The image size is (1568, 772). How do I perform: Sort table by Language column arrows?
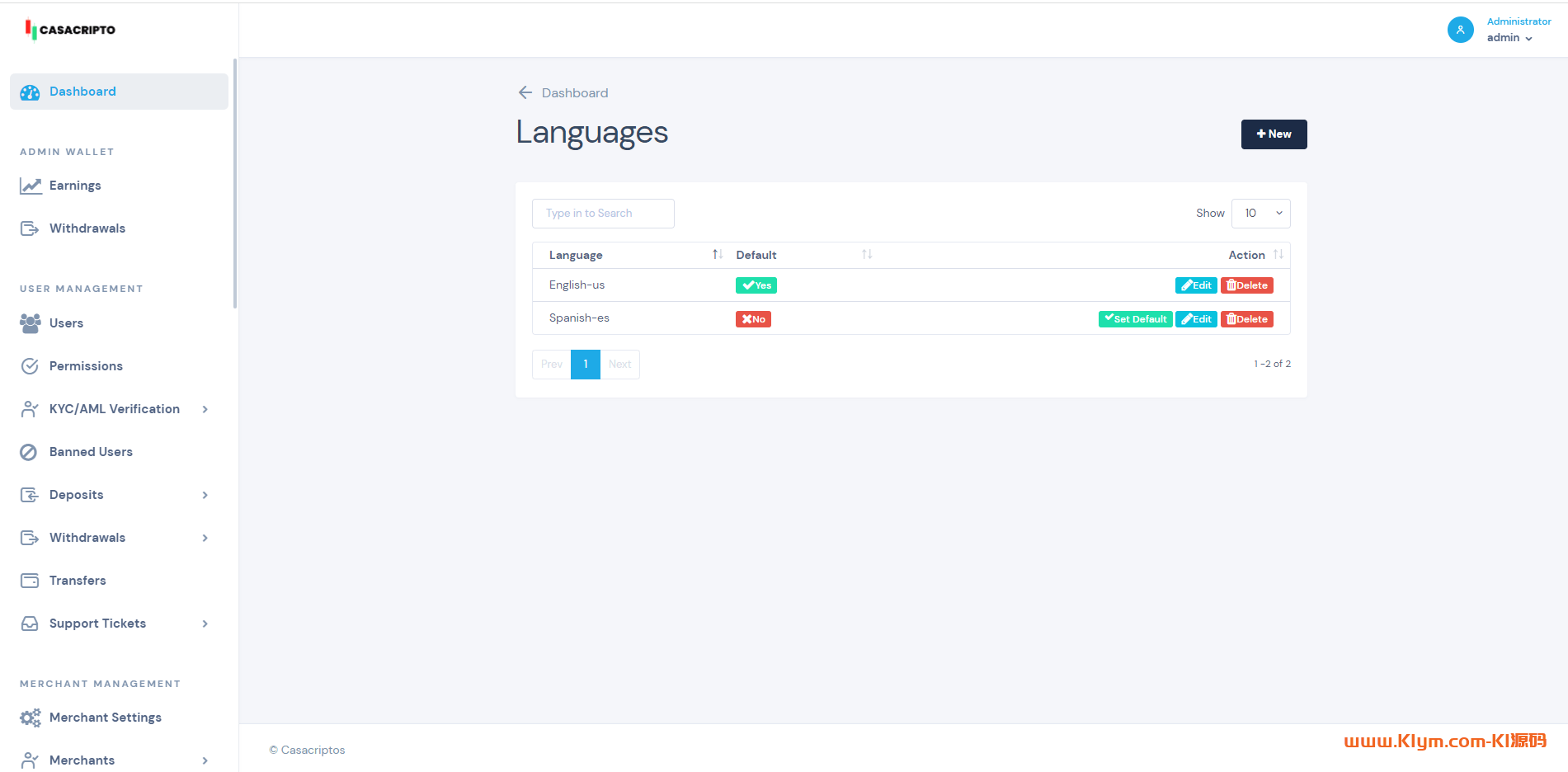click(718, 255)
